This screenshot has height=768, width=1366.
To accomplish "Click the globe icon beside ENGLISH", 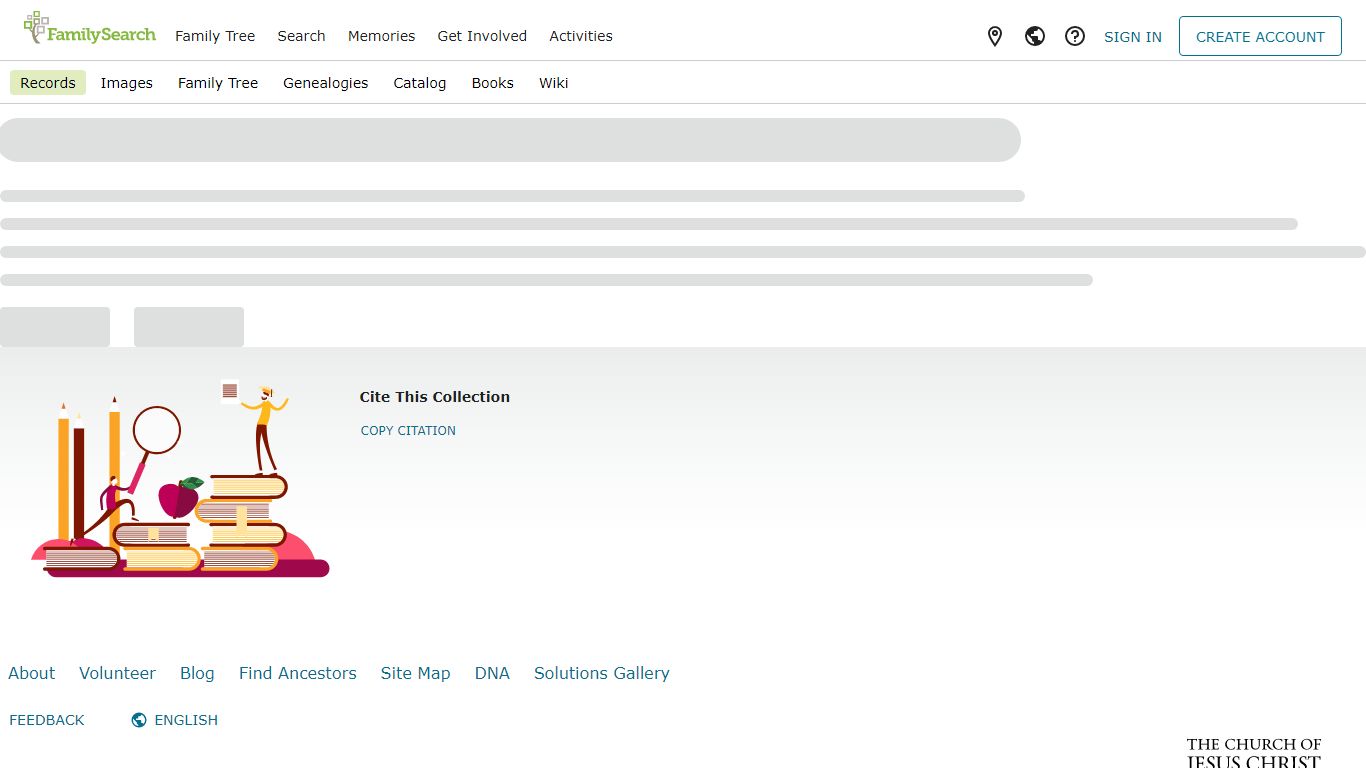I will coord(139,720).
